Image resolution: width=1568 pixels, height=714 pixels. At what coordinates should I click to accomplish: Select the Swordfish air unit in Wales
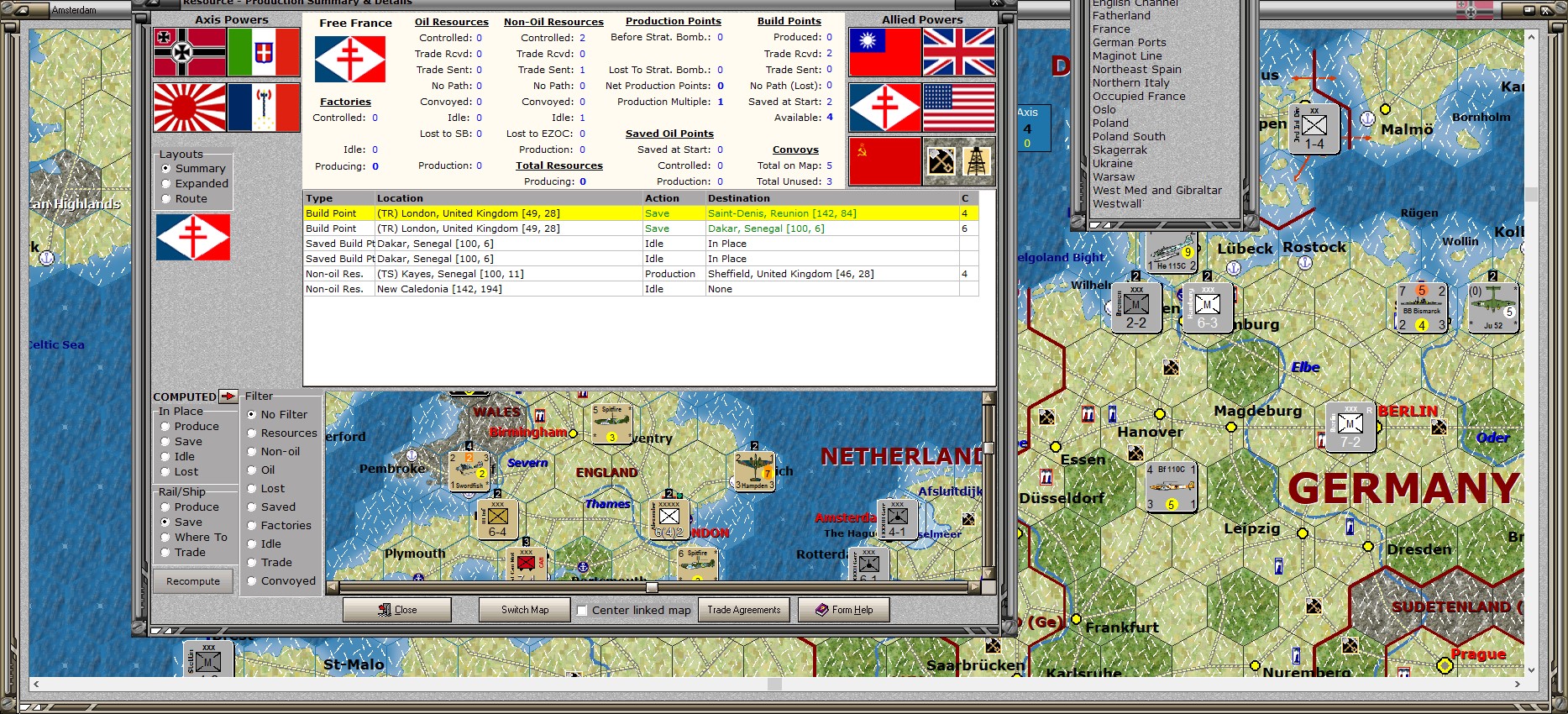pyautogui.click(x=469, y=471)
